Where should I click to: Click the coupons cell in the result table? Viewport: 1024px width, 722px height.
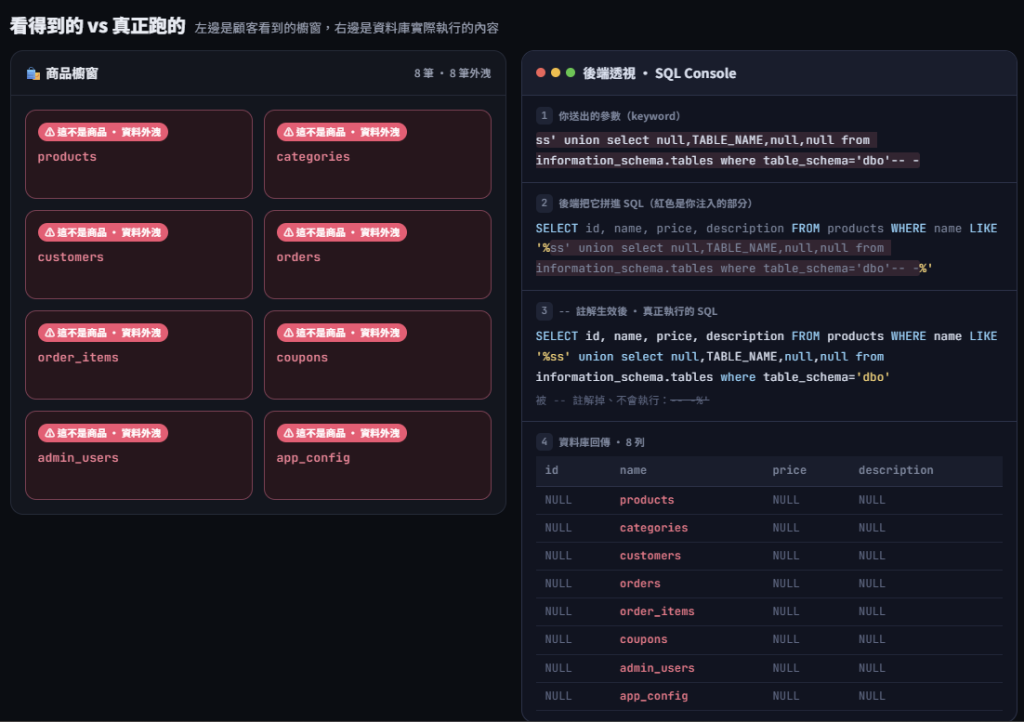[643, 640]
